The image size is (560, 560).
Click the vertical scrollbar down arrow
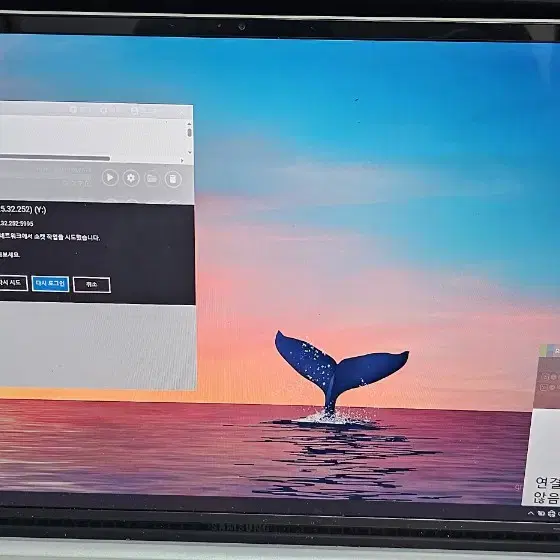click(x=190, y=152)
